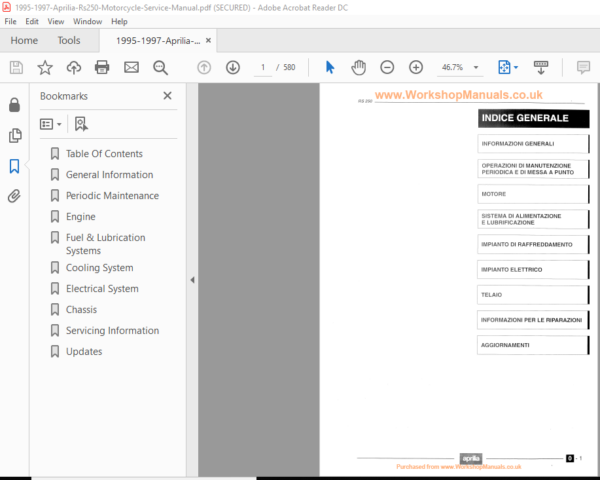
Task: Click the Save file icon
Action: (x=16, y=68)
